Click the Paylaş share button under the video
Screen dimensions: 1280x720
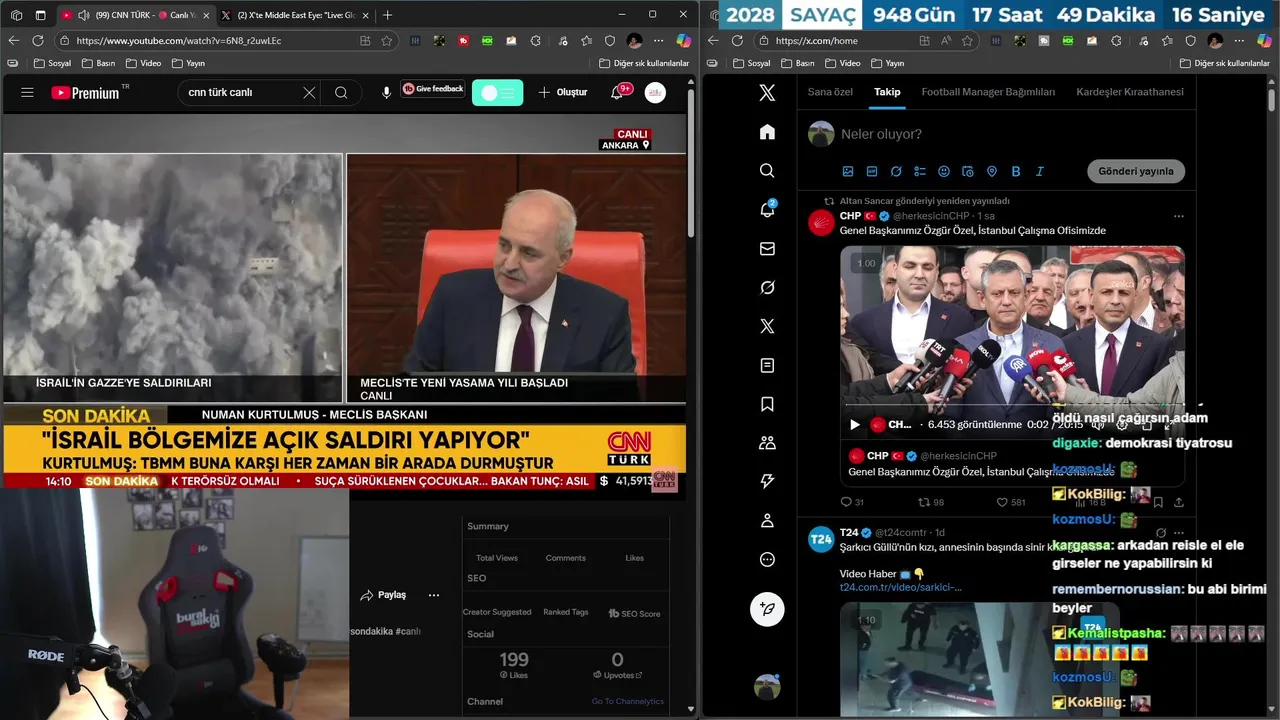pyautogui.click(x=384, y=595)
